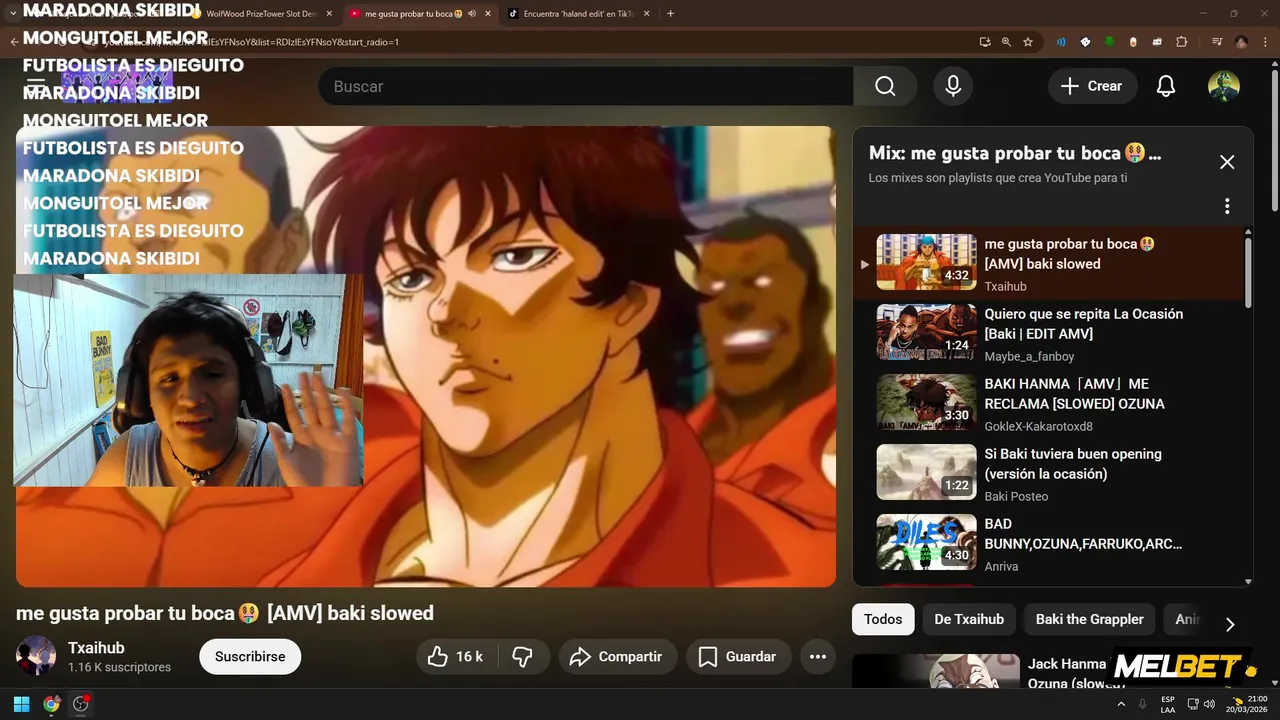Screen dimensions: 1280x720
Task: Open Chrome three-dot menu
Action: 1266,42
